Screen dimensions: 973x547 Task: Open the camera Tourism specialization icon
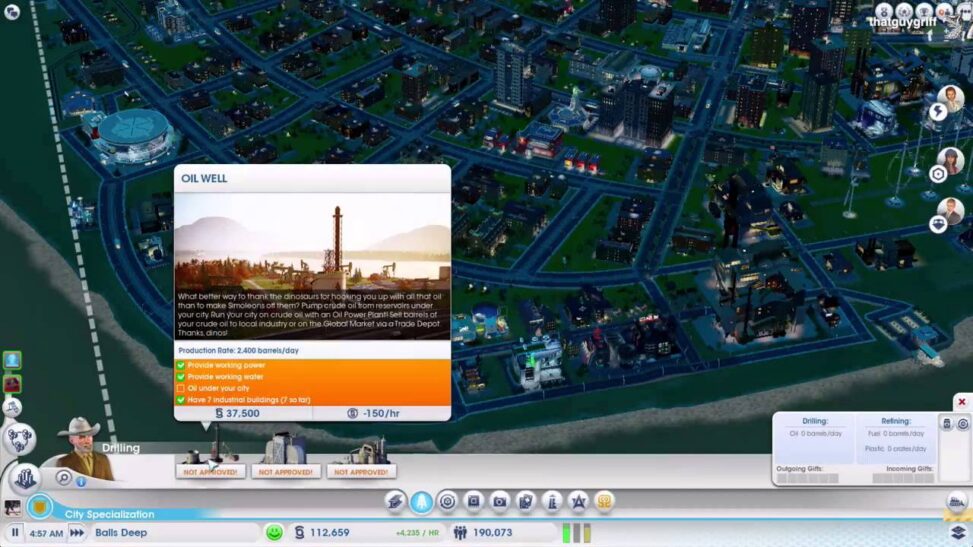(500, 501)
